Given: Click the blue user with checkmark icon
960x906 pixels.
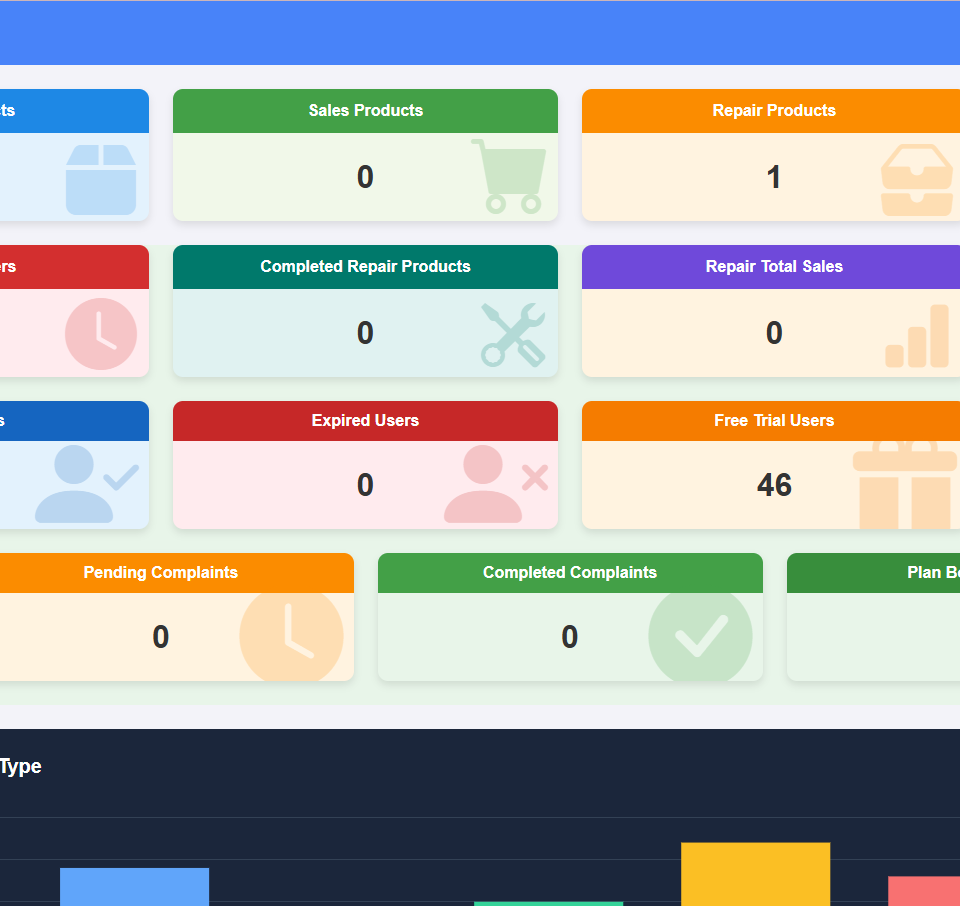Looking at the screenshot, I should [86, 484].
